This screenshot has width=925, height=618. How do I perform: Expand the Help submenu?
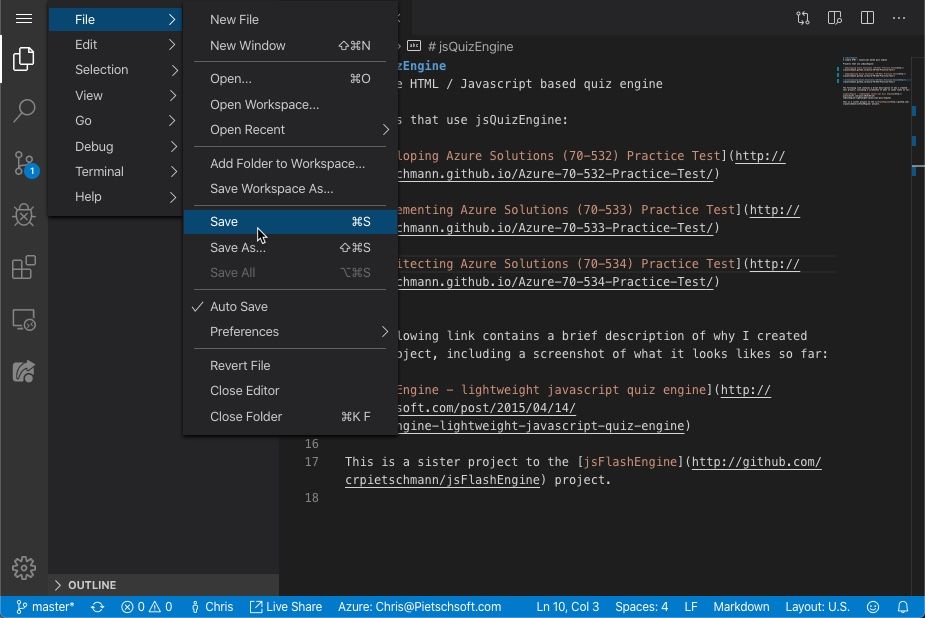pyautogui.click(x=116, y=197)
